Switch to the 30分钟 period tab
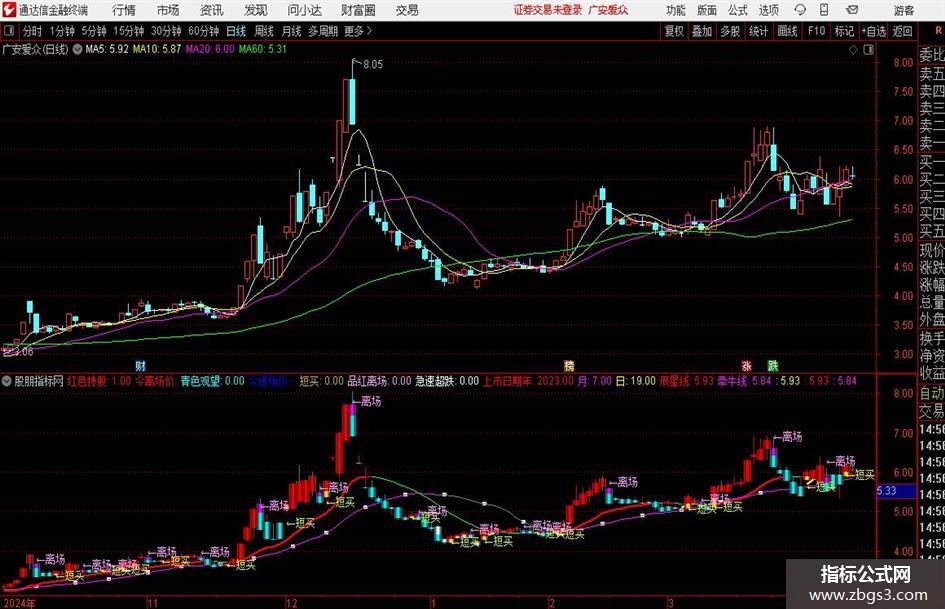Screen dimensions: 945x609 [x=166, y=31]
